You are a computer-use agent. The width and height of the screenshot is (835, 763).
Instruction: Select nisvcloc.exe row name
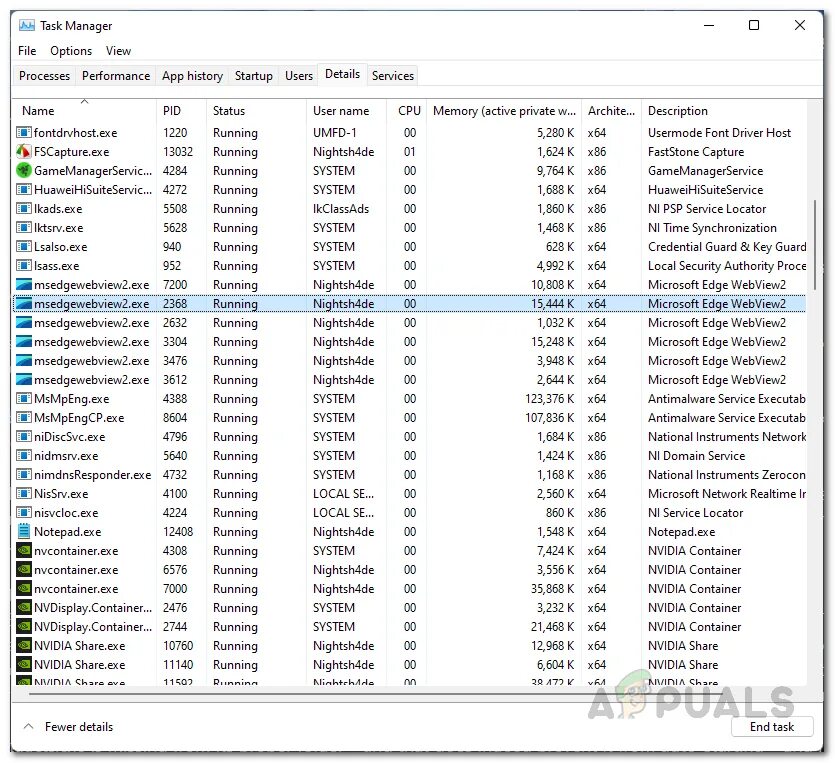(66, 512)
